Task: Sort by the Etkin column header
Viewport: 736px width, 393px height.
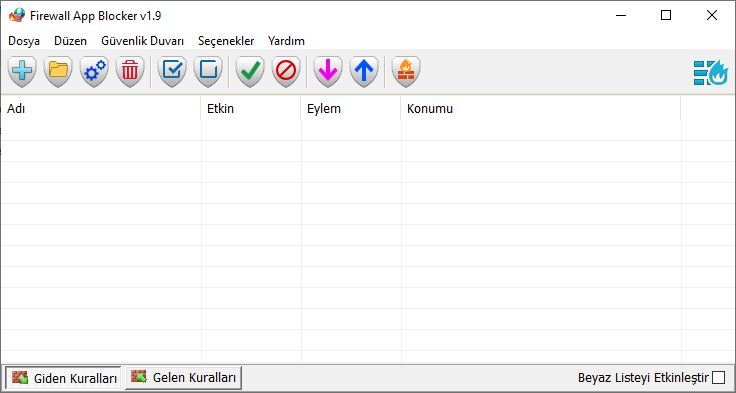Action: [251, 109]
